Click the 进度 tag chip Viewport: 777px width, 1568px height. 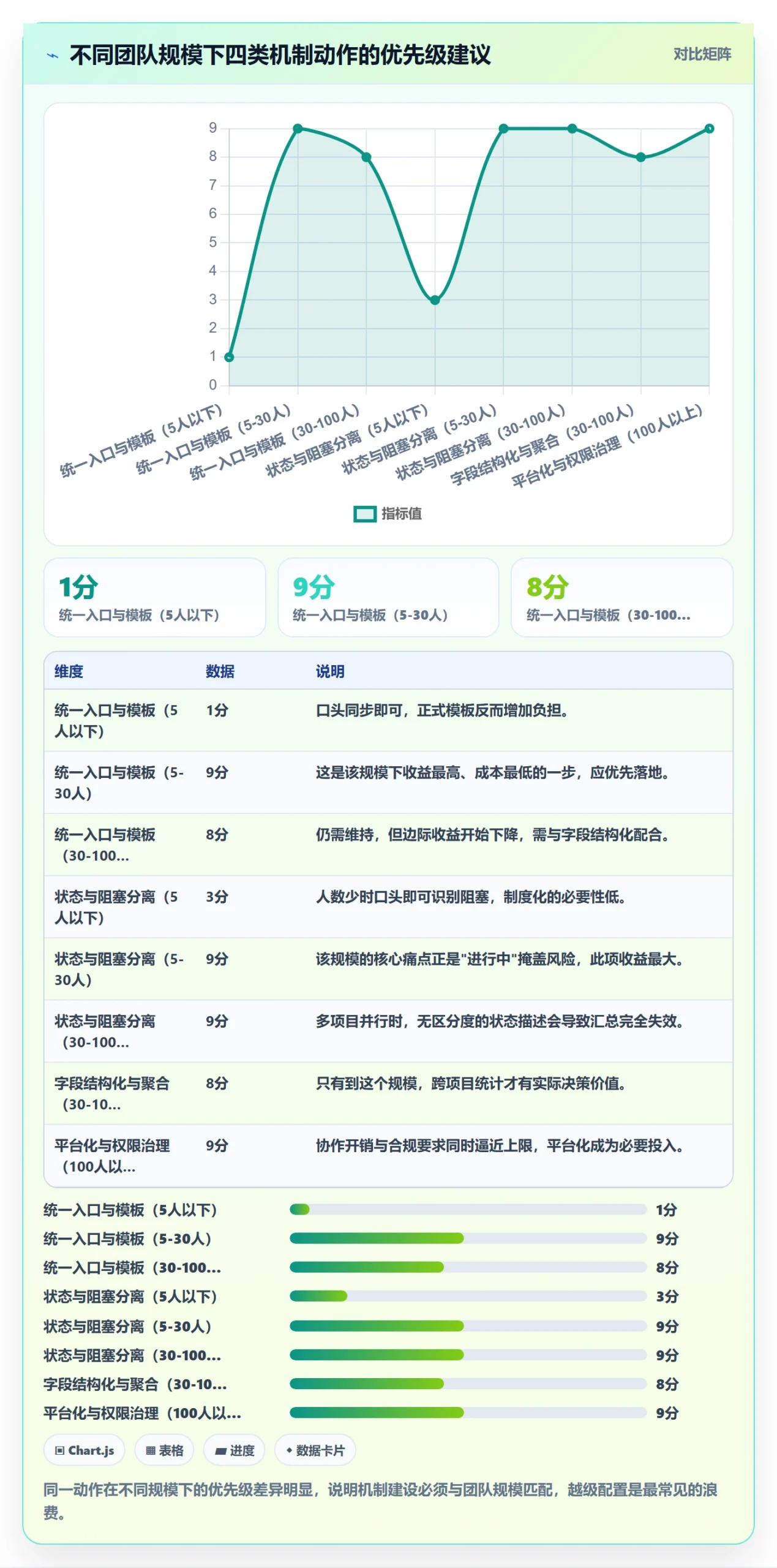pyautogui.click(x=235, y=1450)
